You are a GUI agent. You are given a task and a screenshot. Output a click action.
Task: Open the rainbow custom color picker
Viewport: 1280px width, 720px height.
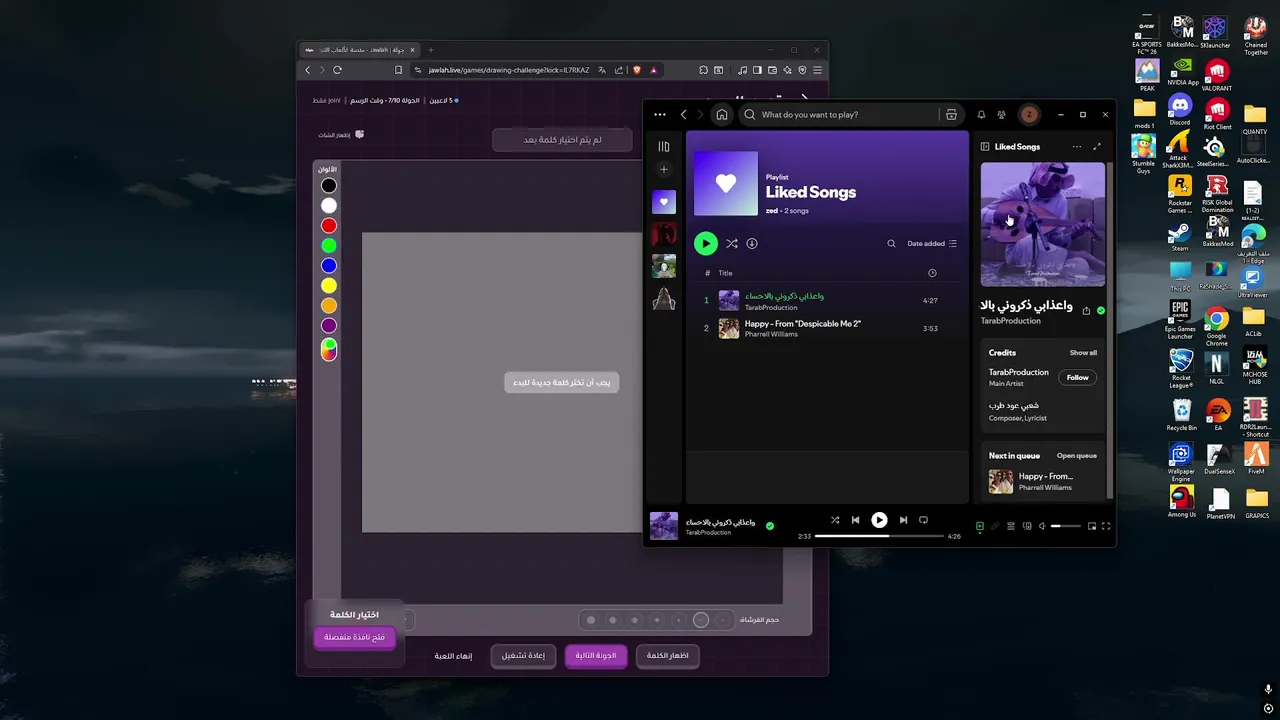point(329,349)
